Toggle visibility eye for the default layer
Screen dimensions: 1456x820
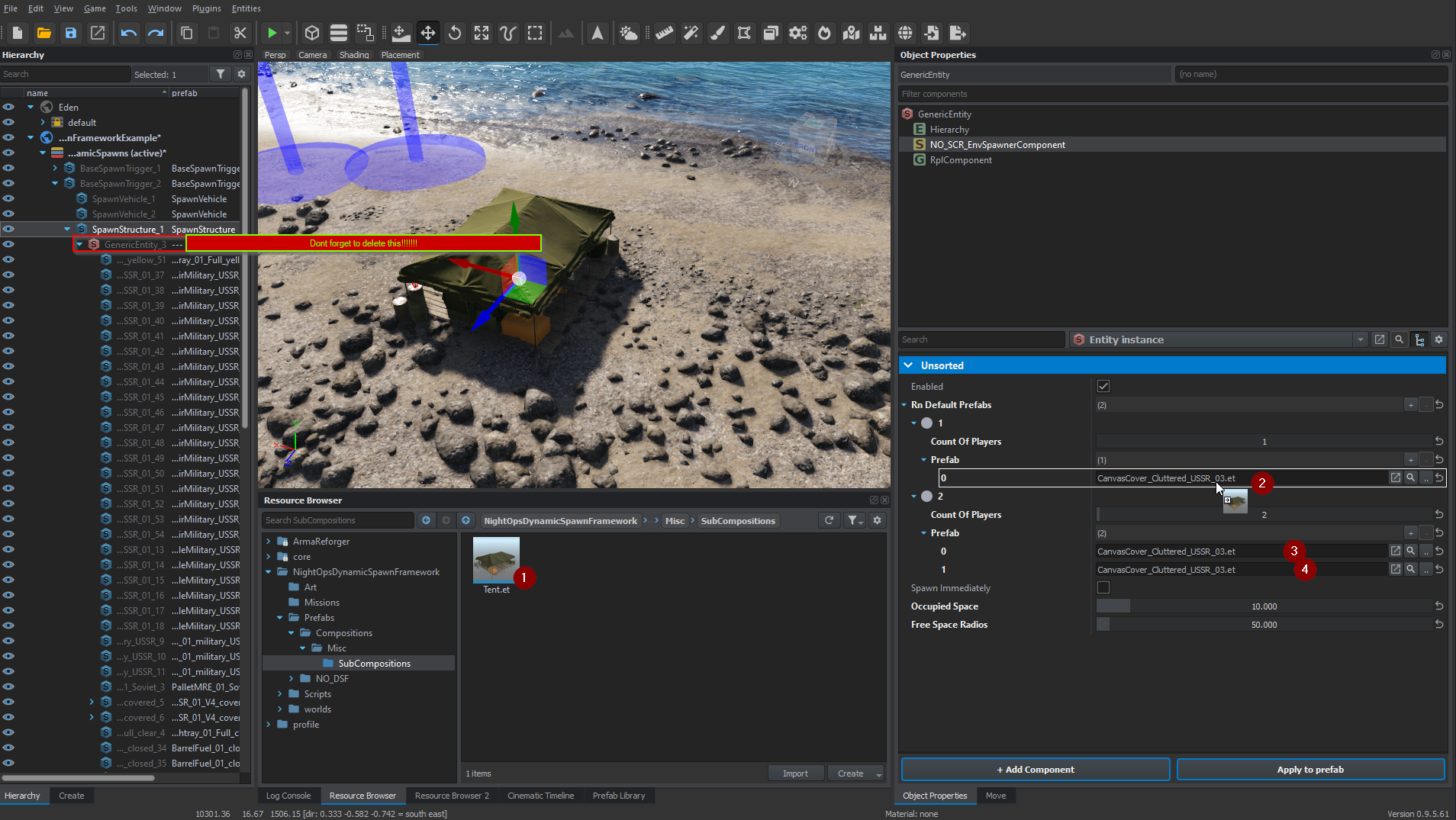pyautogui.click(x=8, y=123)
